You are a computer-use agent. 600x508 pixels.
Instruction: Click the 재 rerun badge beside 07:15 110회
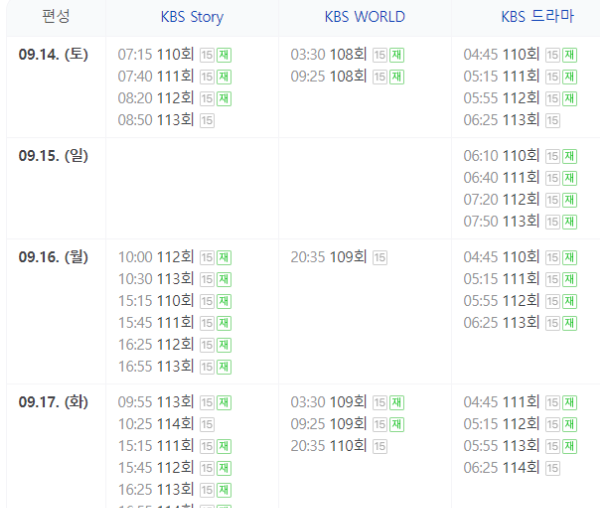click(224, 55)
